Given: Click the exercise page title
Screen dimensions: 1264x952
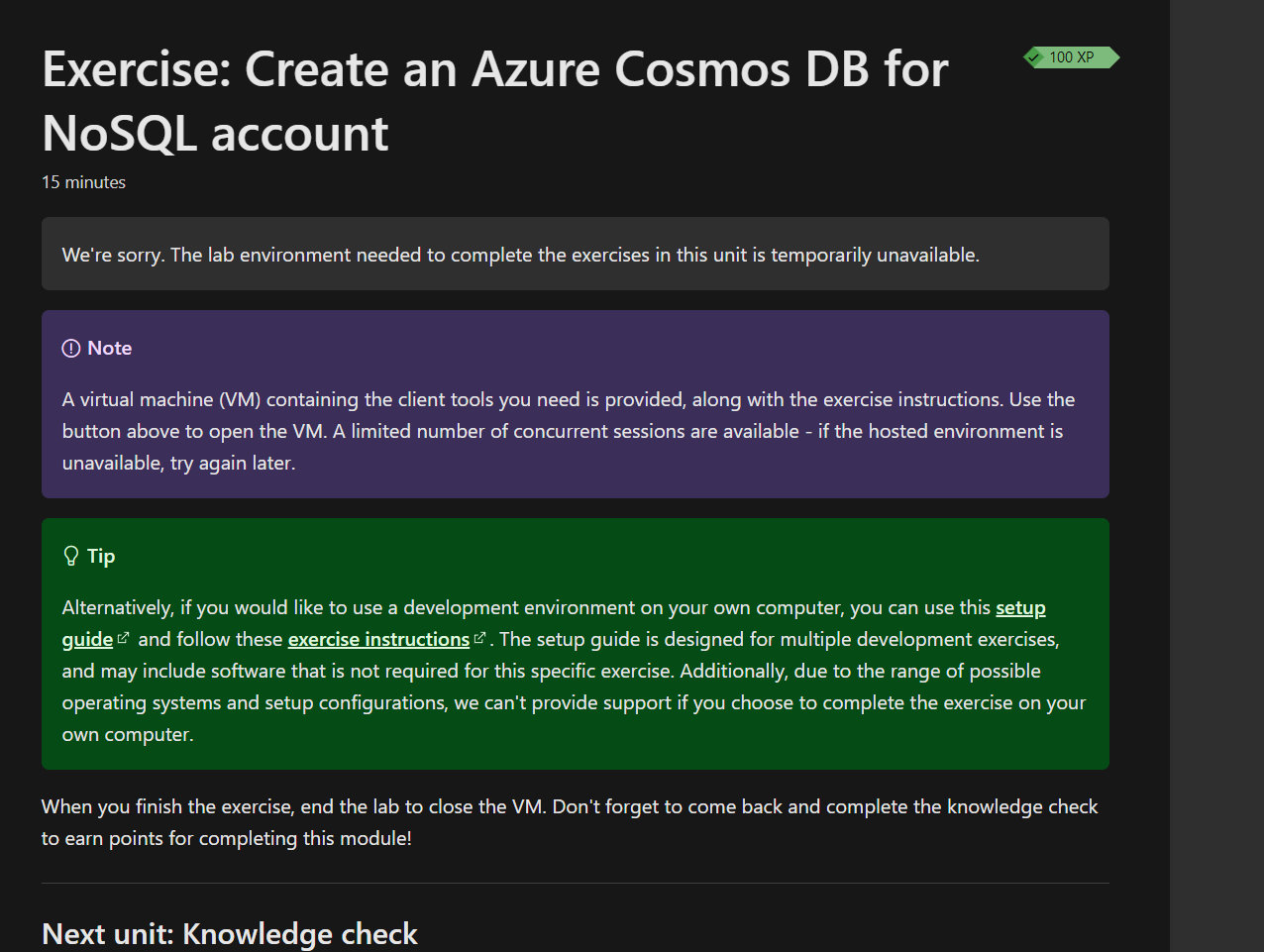Looking at the screenshot, I should [x=493, y=99].
